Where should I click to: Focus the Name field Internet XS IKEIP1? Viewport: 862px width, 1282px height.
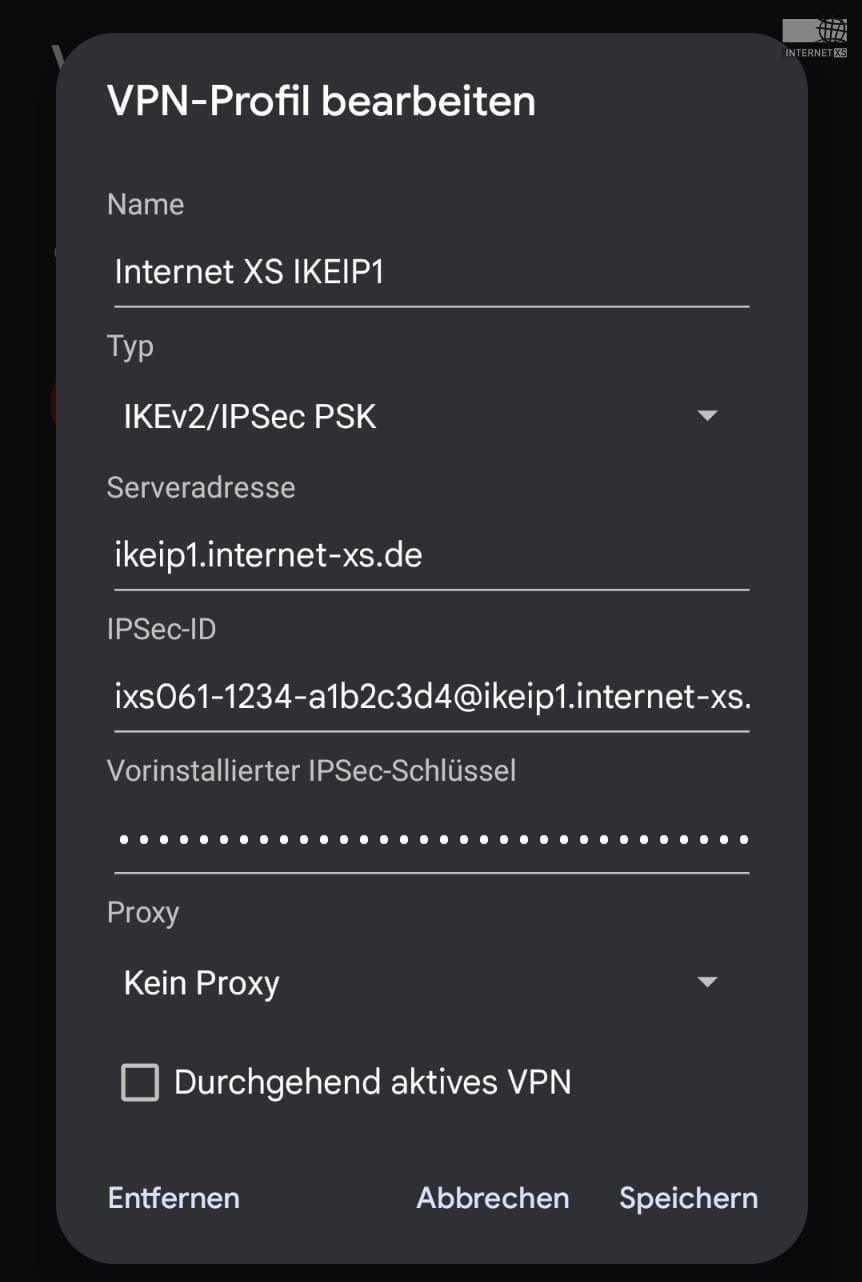point(431,273)
